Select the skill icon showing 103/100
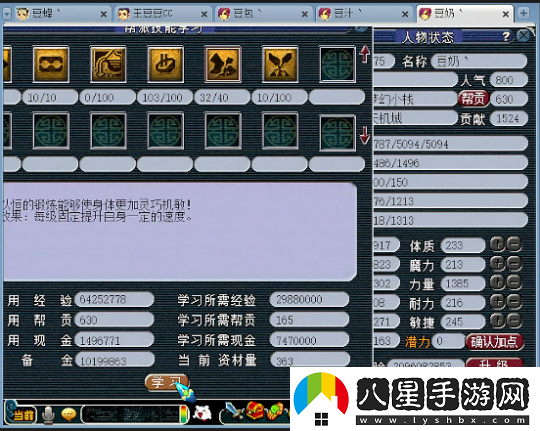Image resolution: width=540 pixels, height=431 pixels. [165, 64]
